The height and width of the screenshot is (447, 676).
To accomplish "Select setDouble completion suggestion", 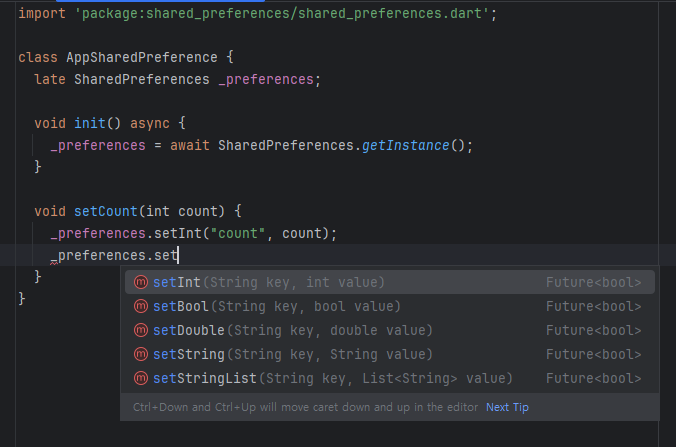I will click(x=390, y=331).
